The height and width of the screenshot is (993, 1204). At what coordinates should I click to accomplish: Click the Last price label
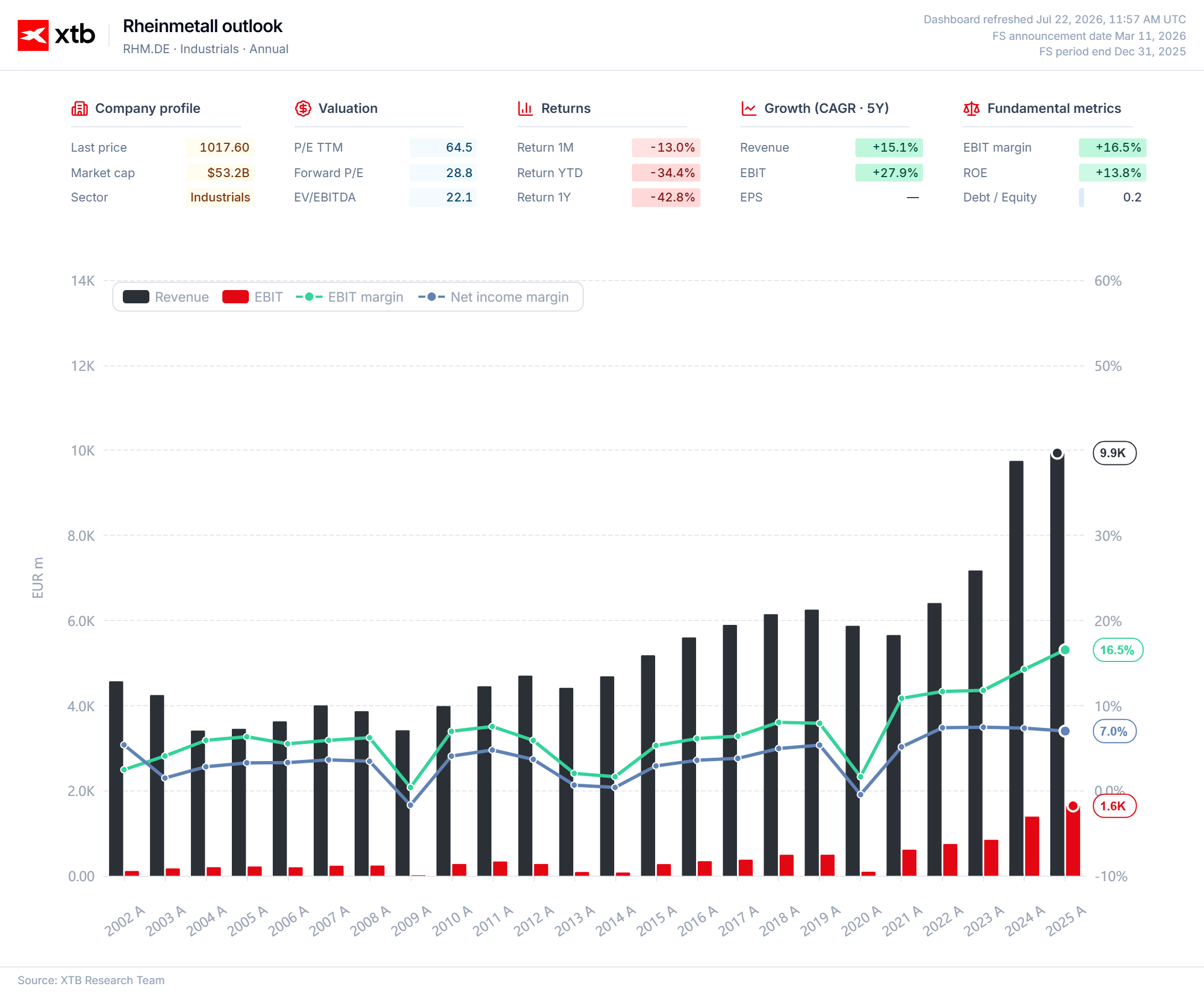99,148
